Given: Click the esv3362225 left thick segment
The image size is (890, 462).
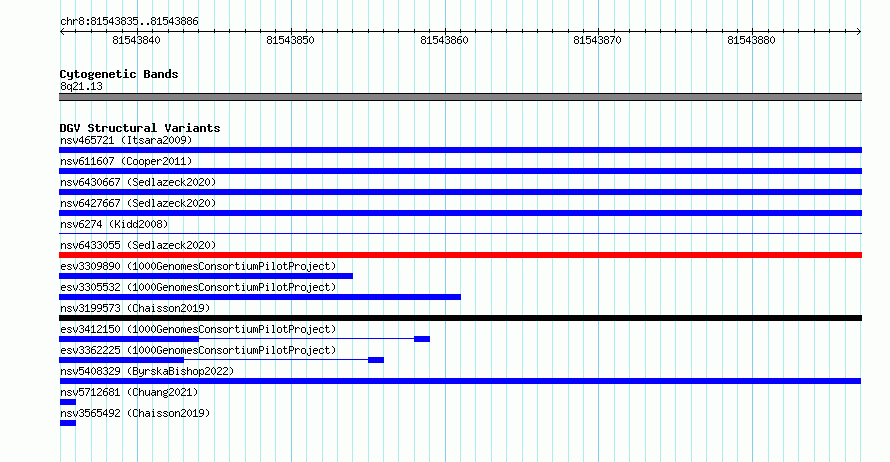Looking at the screenshot, I should tap(121, 360).
